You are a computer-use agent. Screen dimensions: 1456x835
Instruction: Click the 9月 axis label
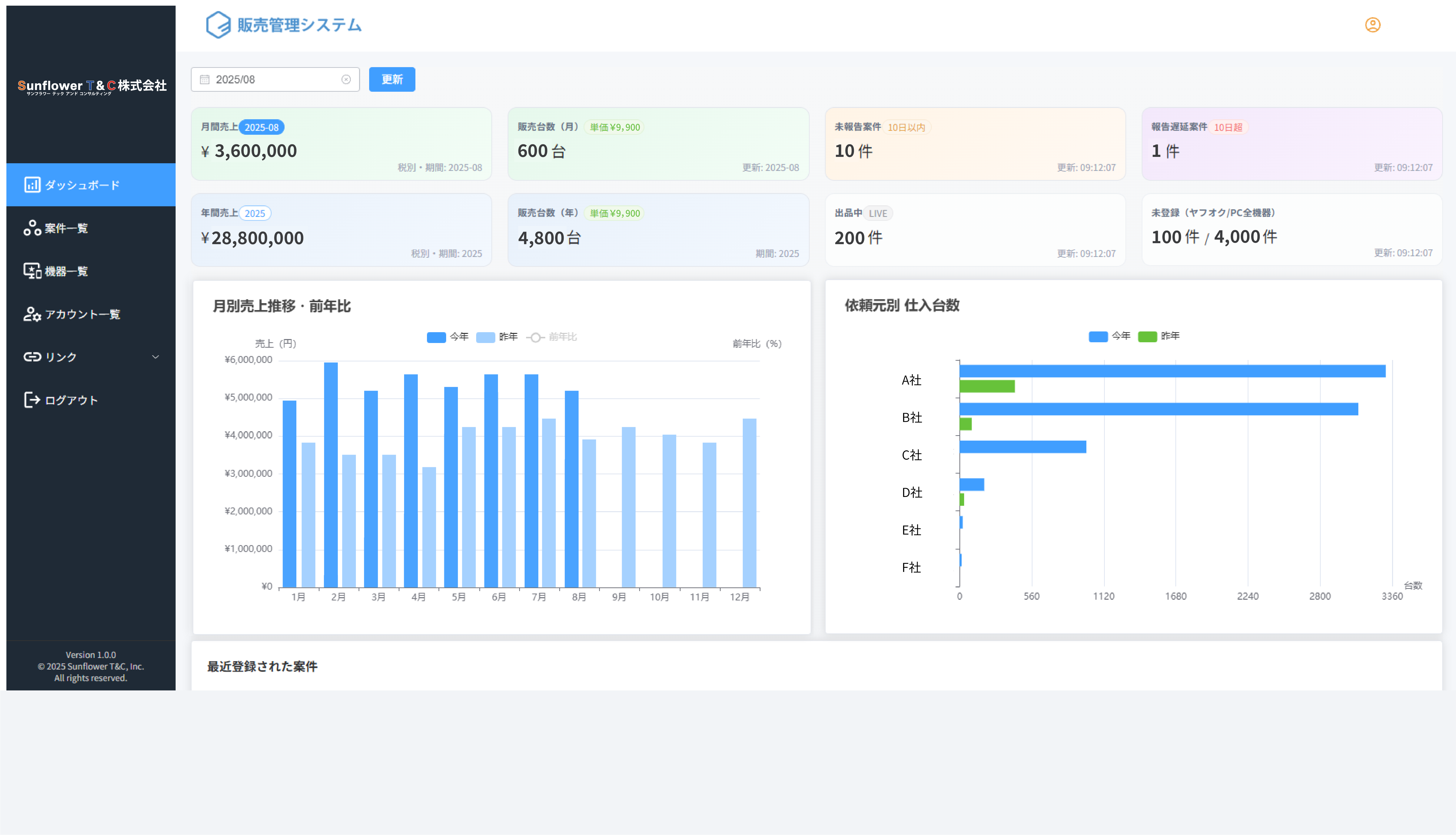[x=619, y=597]
